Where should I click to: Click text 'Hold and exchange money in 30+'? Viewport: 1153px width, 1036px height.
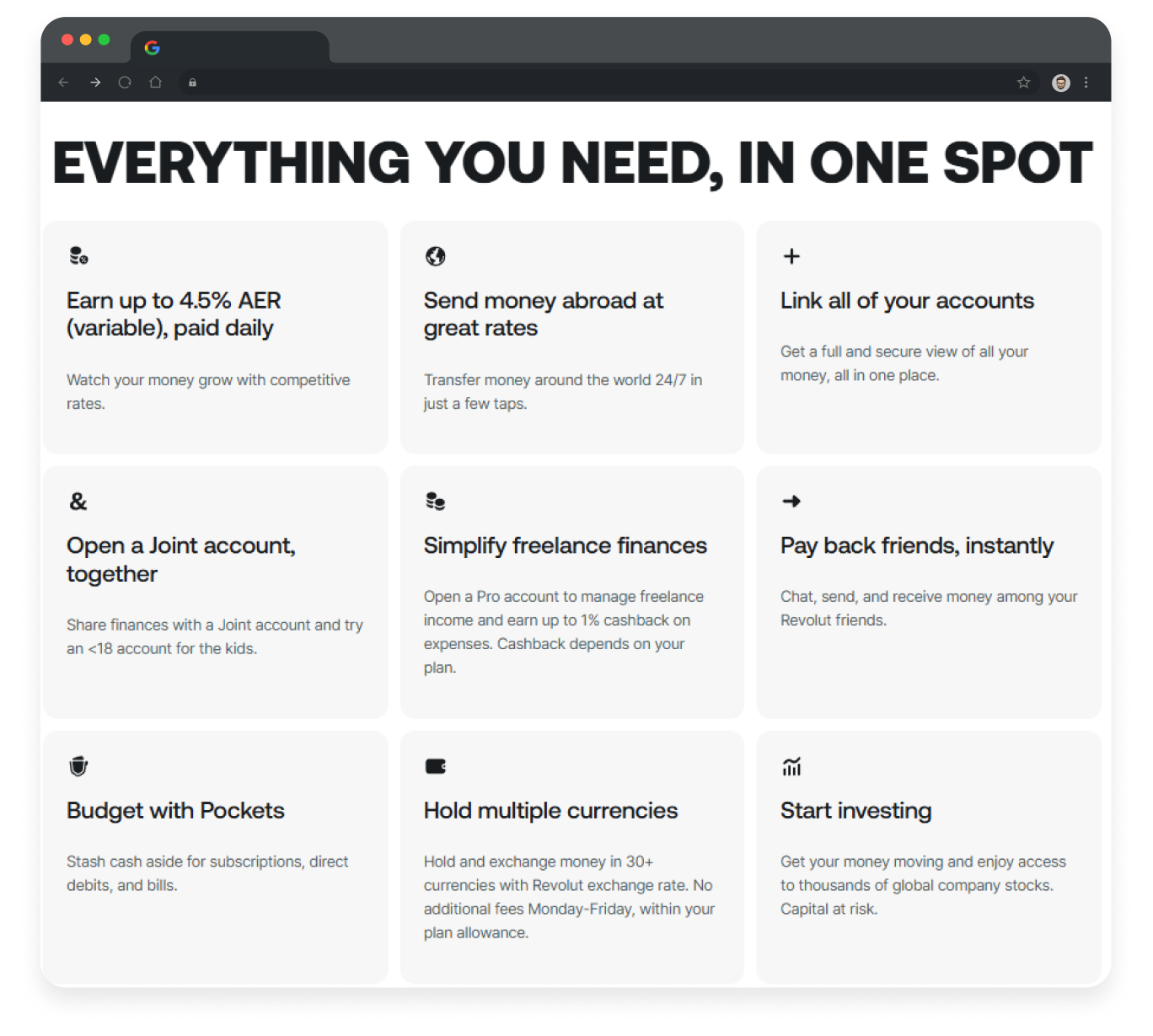539,862
